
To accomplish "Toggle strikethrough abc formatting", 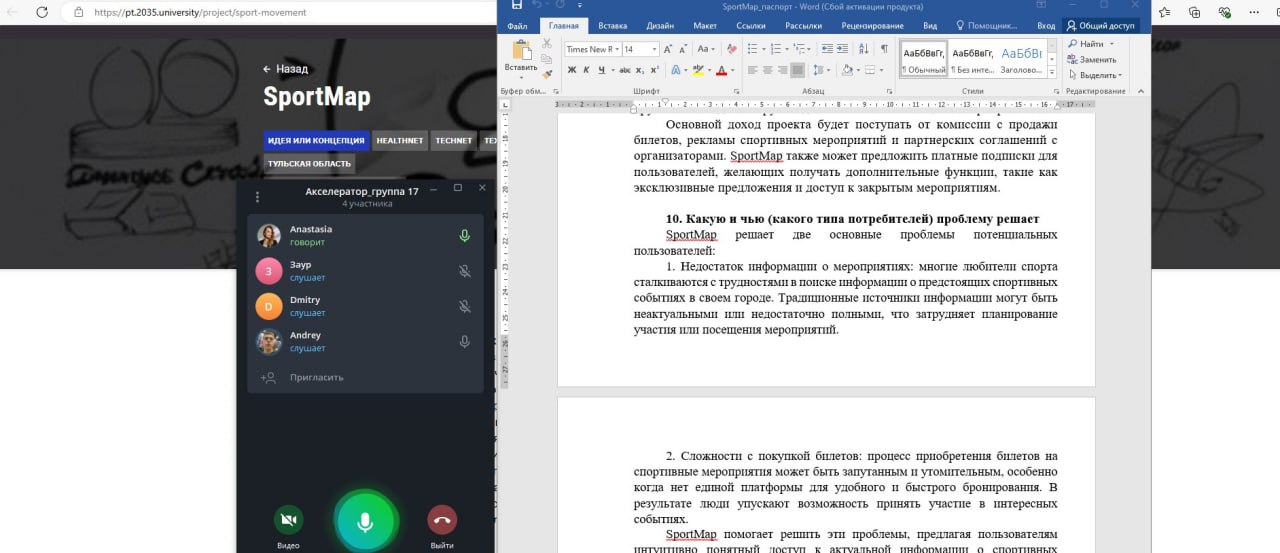I will [625, 70].
